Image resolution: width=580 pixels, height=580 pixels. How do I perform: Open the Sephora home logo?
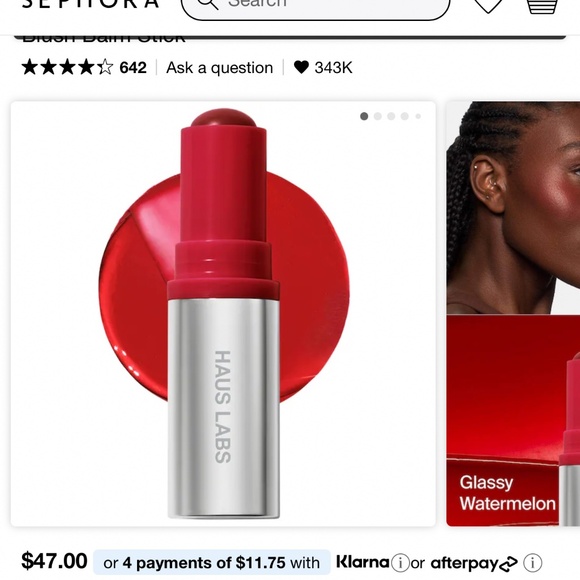click(x=91, y=3)
